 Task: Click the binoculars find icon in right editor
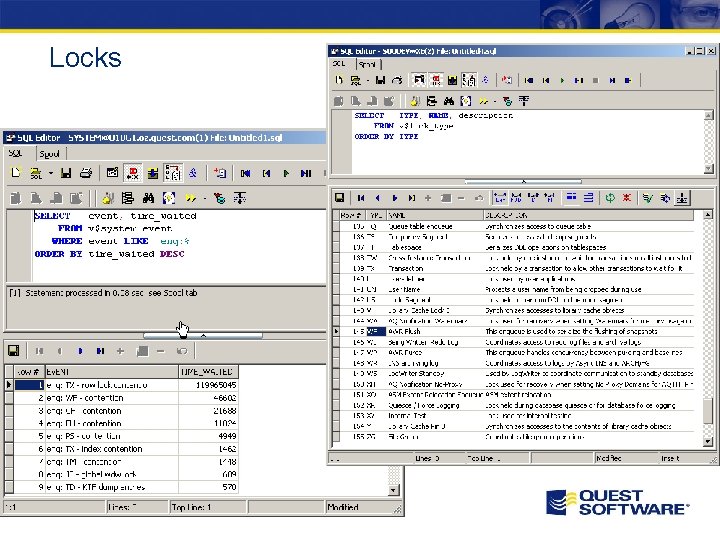449,101
